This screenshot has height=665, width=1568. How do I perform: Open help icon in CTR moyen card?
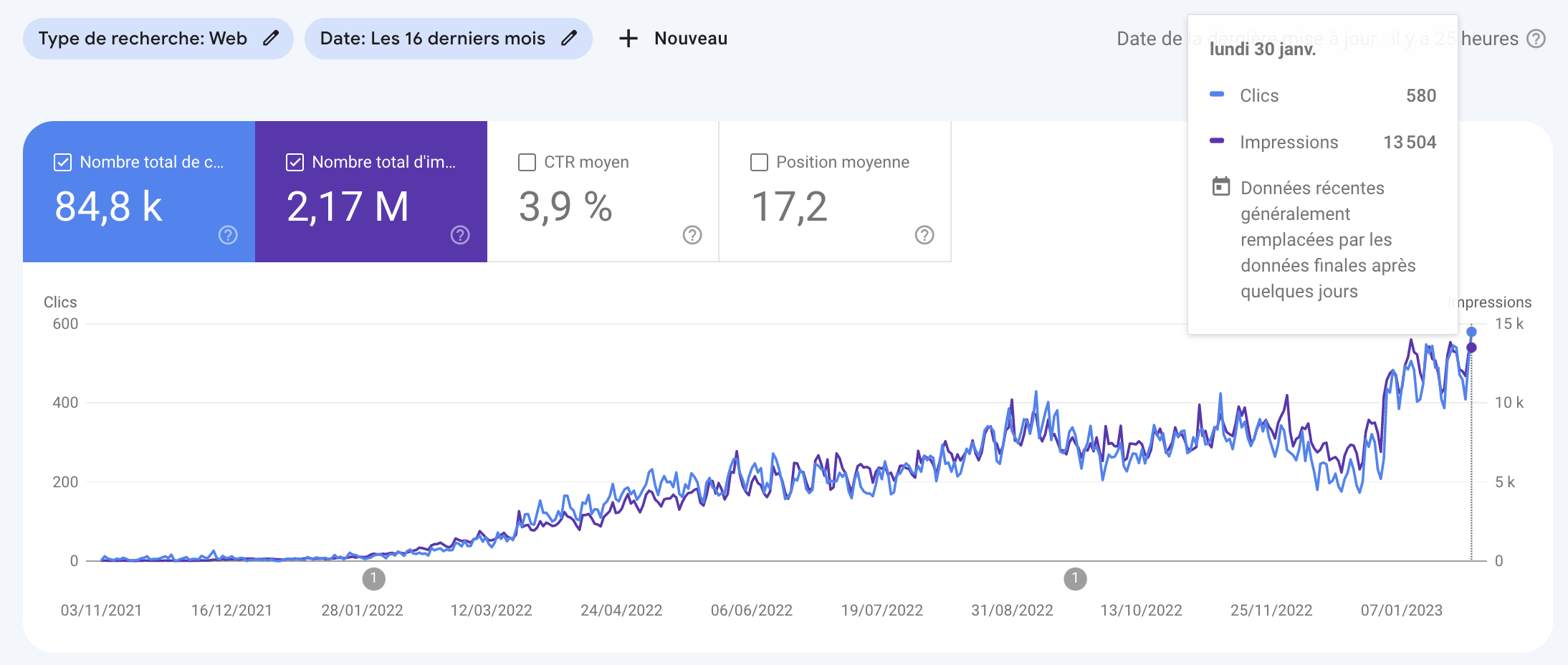692,235
